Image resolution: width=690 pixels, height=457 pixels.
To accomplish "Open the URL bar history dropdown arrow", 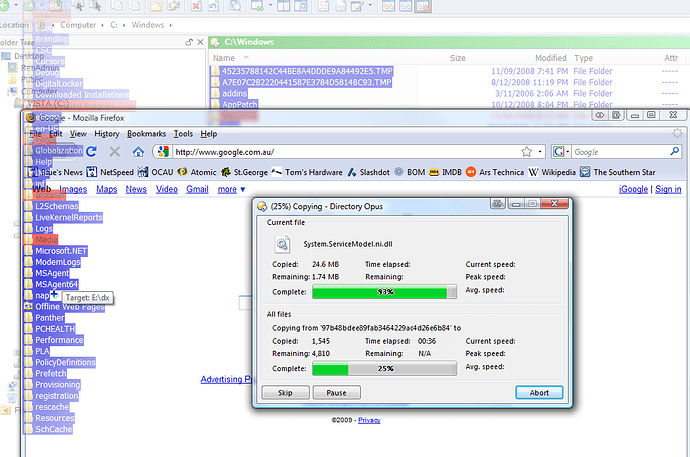I will (x=538, y=152).
